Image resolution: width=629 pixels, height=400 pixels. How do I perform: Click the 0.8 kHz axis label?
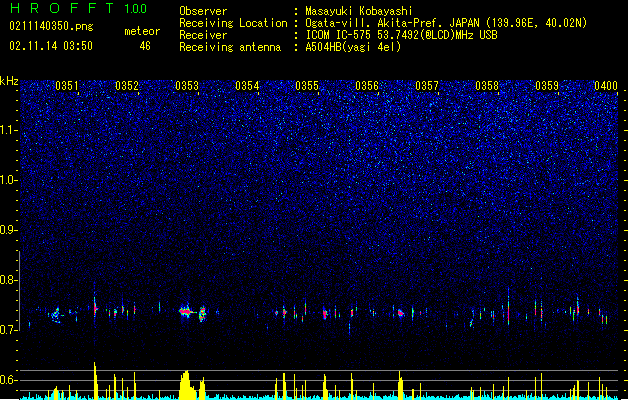9,280
